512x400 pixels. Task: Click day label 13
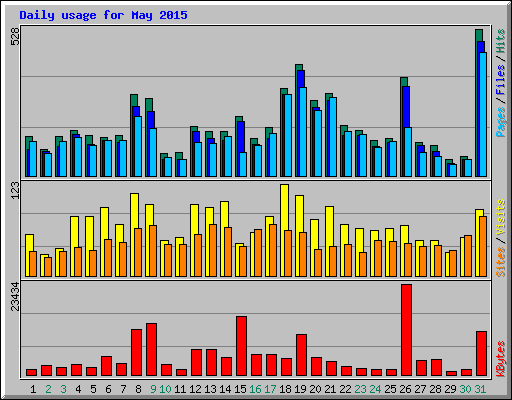point(210,389)
